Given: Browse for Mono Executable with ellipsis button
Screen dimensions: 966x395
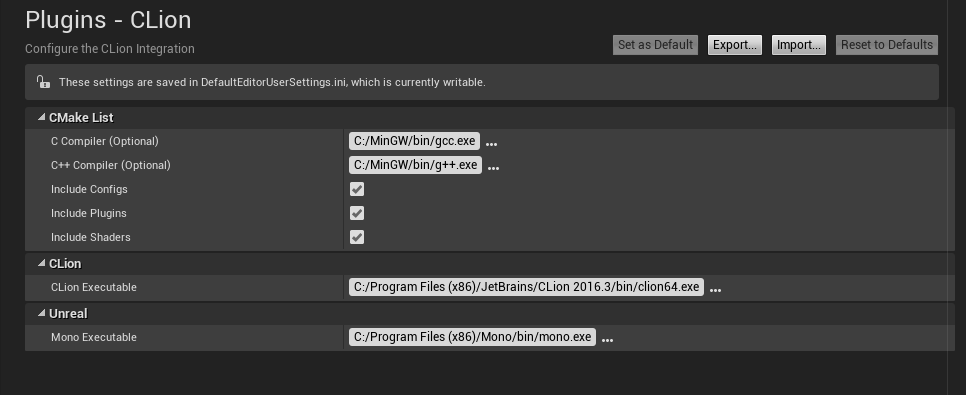Looking at the screenshot, I should [607, 340].
